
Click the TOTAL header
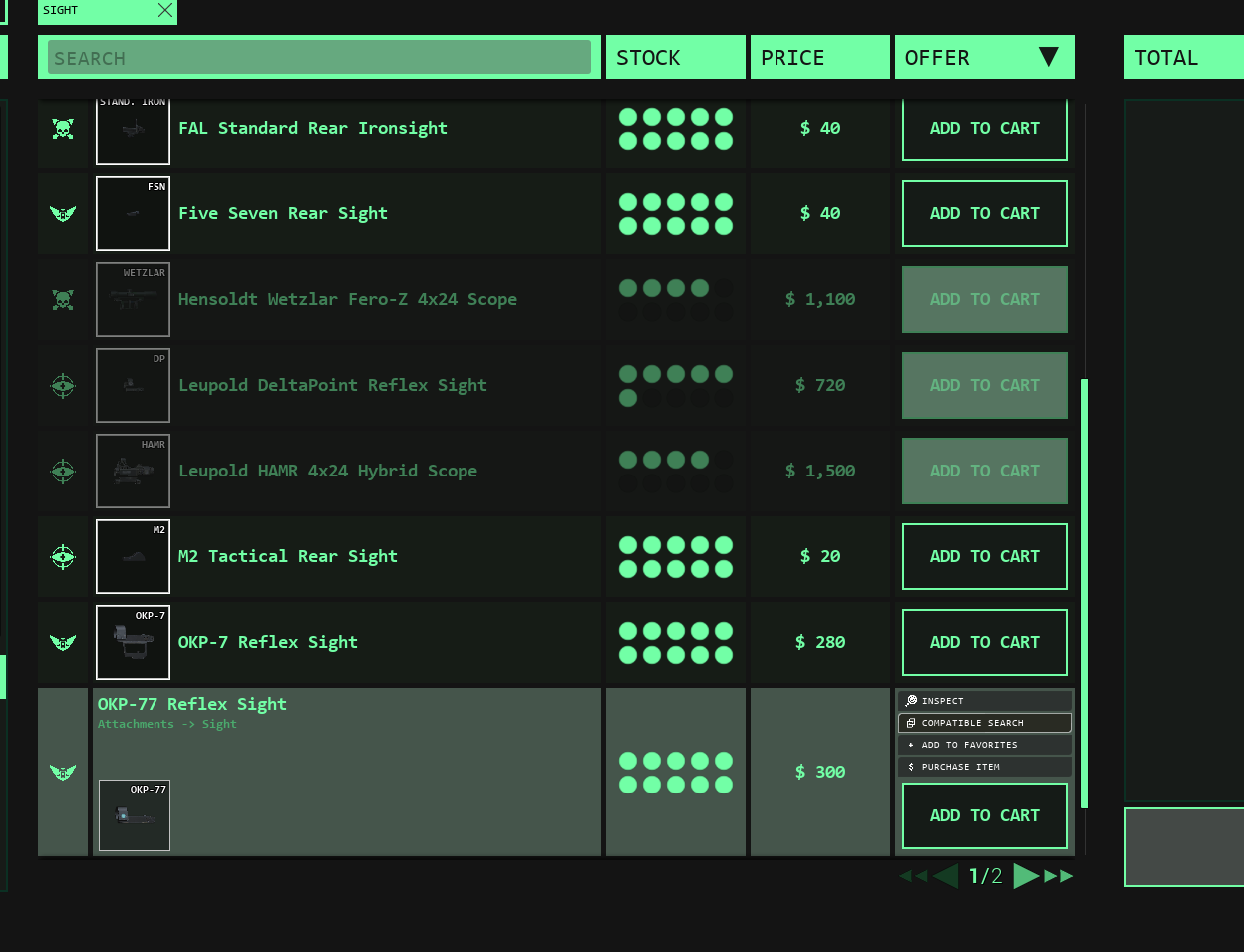[x=1184, y=57]
